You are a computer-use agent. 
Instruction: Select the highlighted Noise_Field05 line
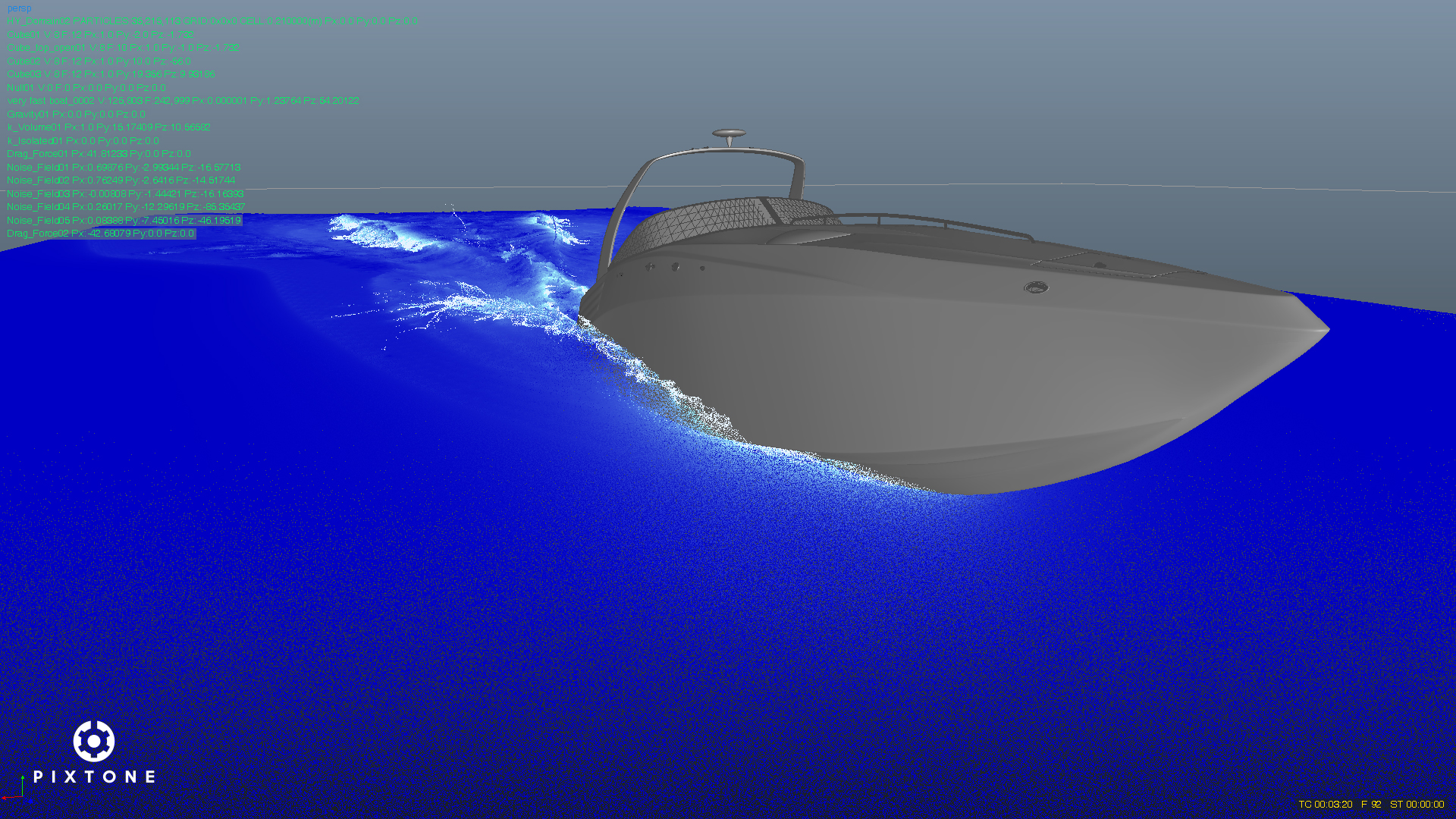coord(124,221)
